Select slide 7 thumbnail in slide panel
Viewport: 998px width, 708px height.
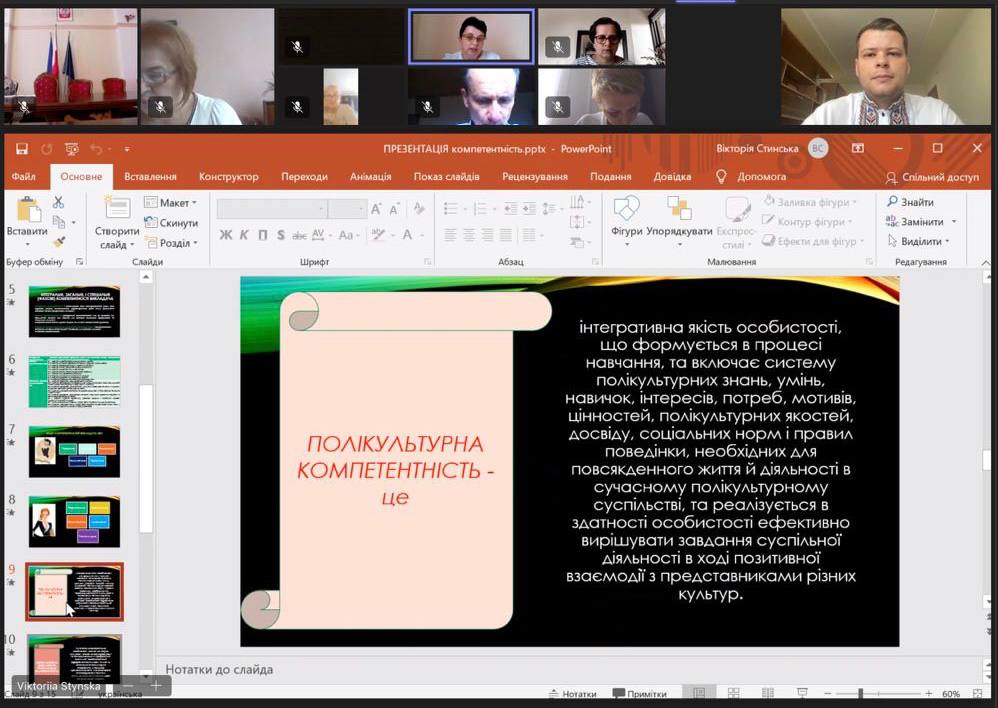coord(74,451)
